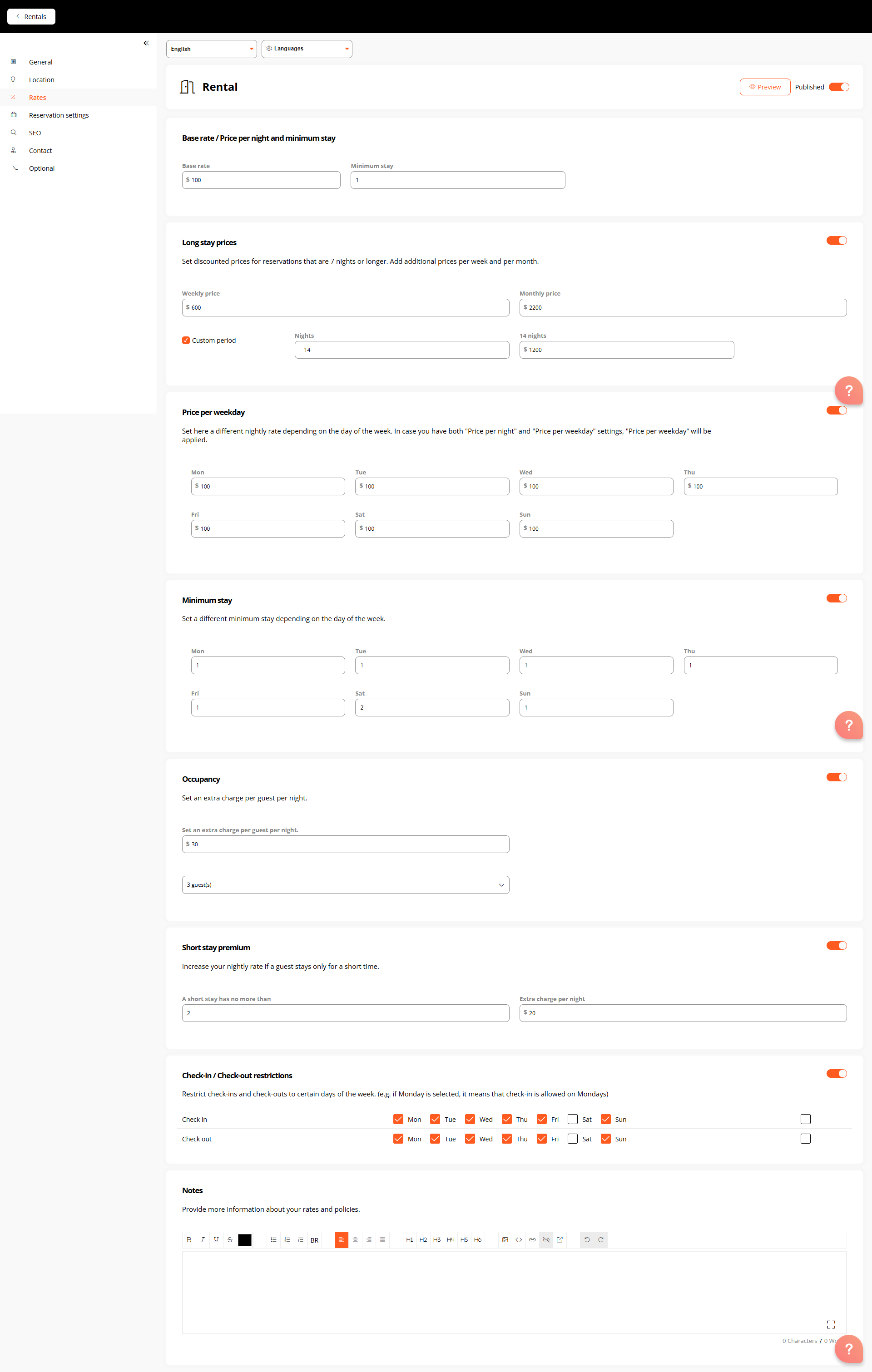
Task: Open the help bubble beside Long stay prices
Action: (849, 390)
